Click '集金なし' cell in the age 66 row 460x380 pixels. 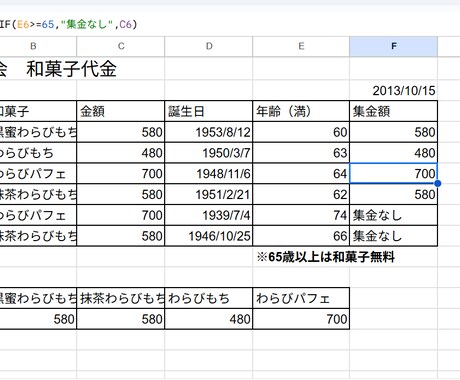pyautogui.click(x=394, y=236)
